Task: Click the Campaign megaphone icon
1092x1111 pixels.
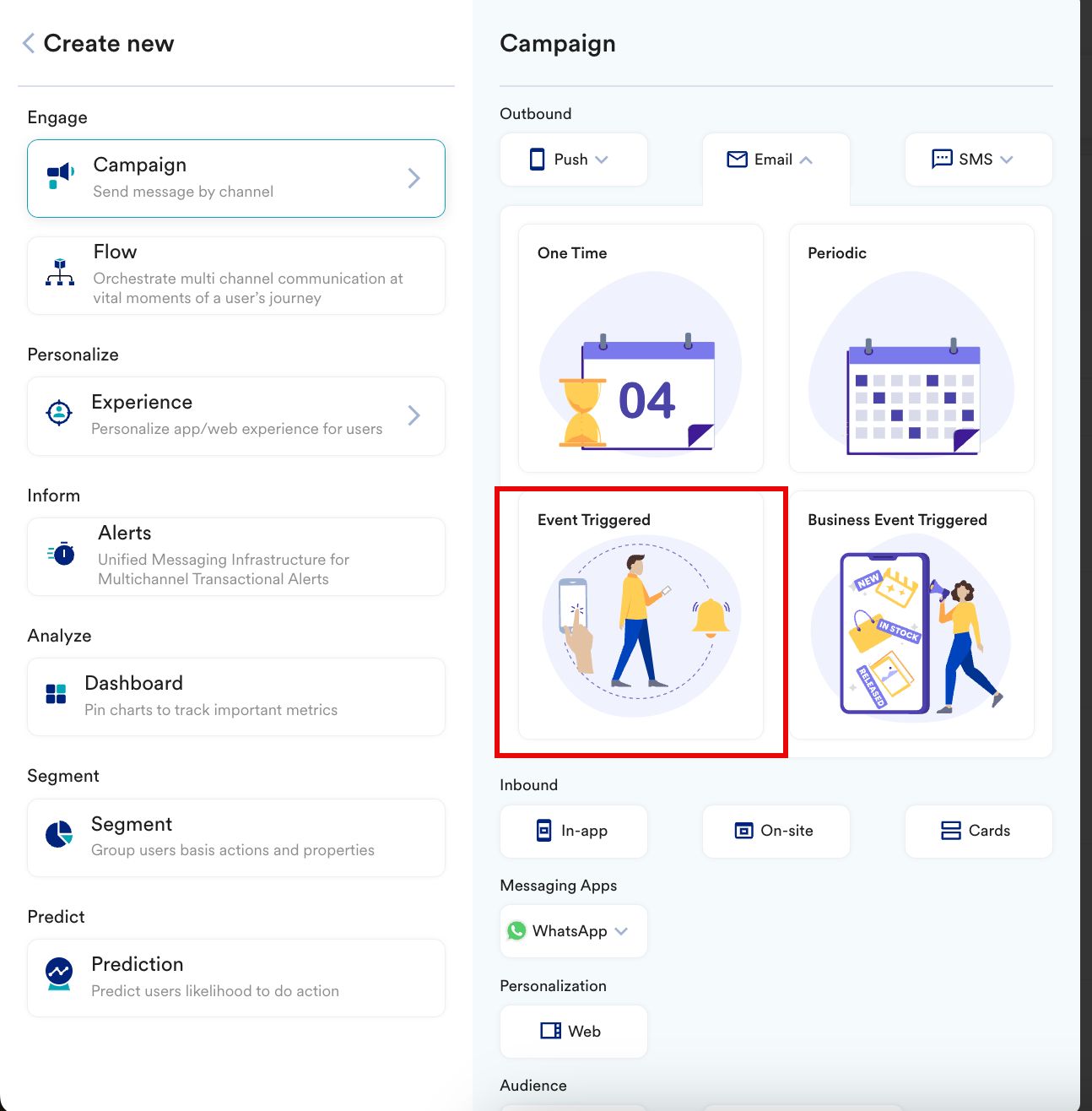Action: [61, 176]
